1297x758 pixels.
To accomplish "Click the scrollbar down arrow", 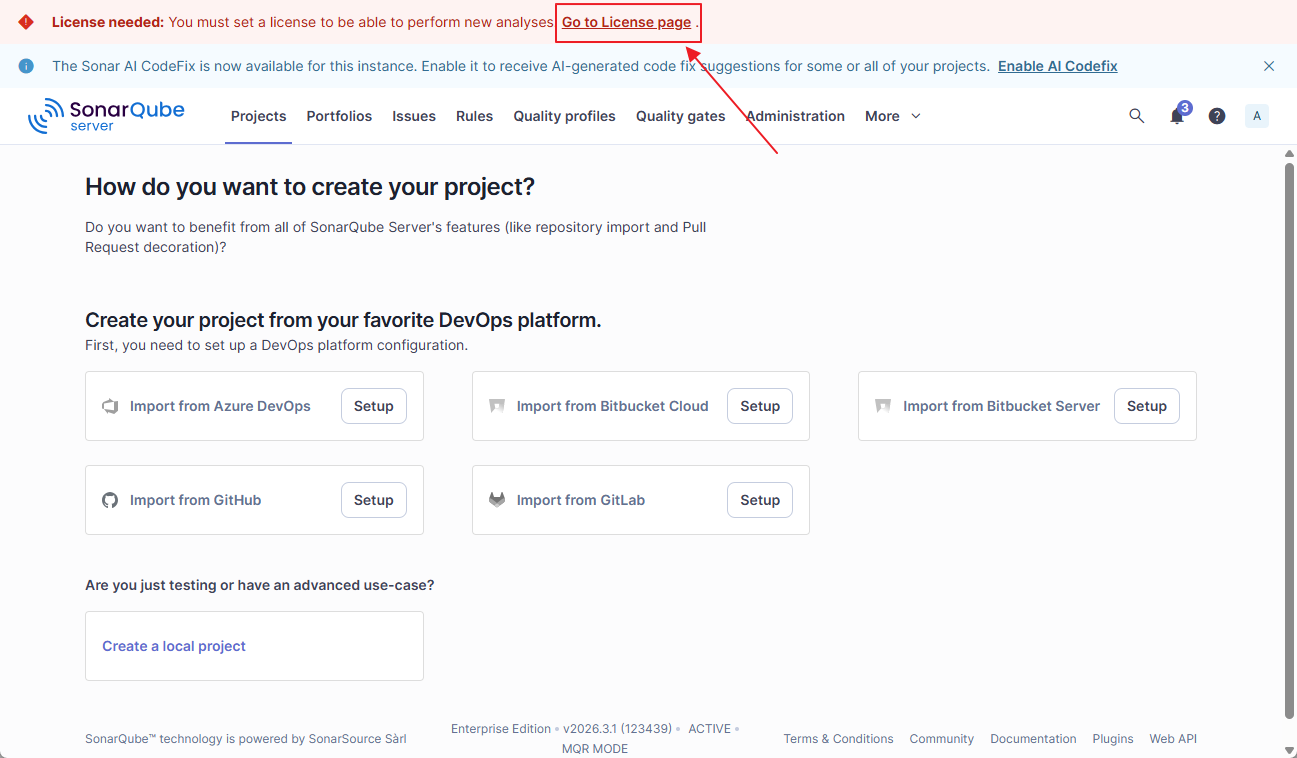I will (1289, 749).
